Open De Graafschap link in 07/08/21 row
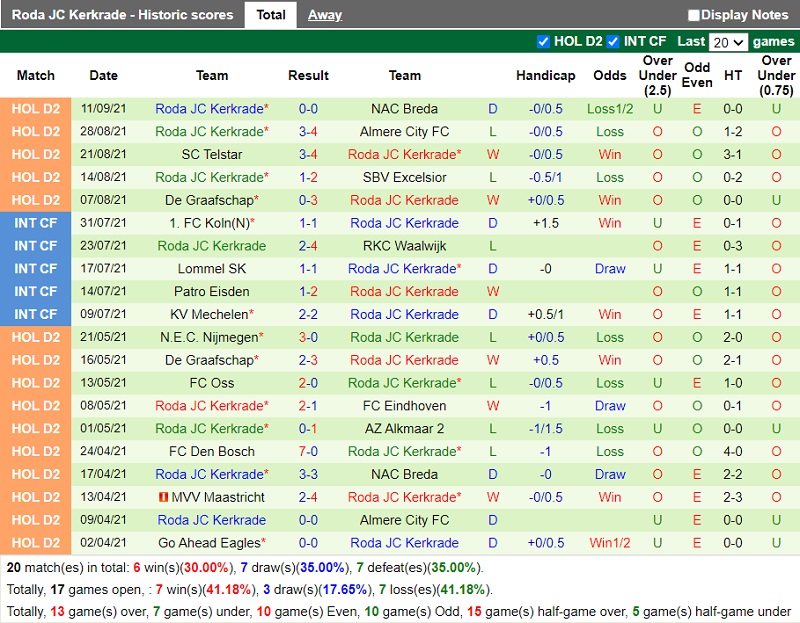Image resolution: width=800 pixels, height=623 pixels. tap(209, 201)
